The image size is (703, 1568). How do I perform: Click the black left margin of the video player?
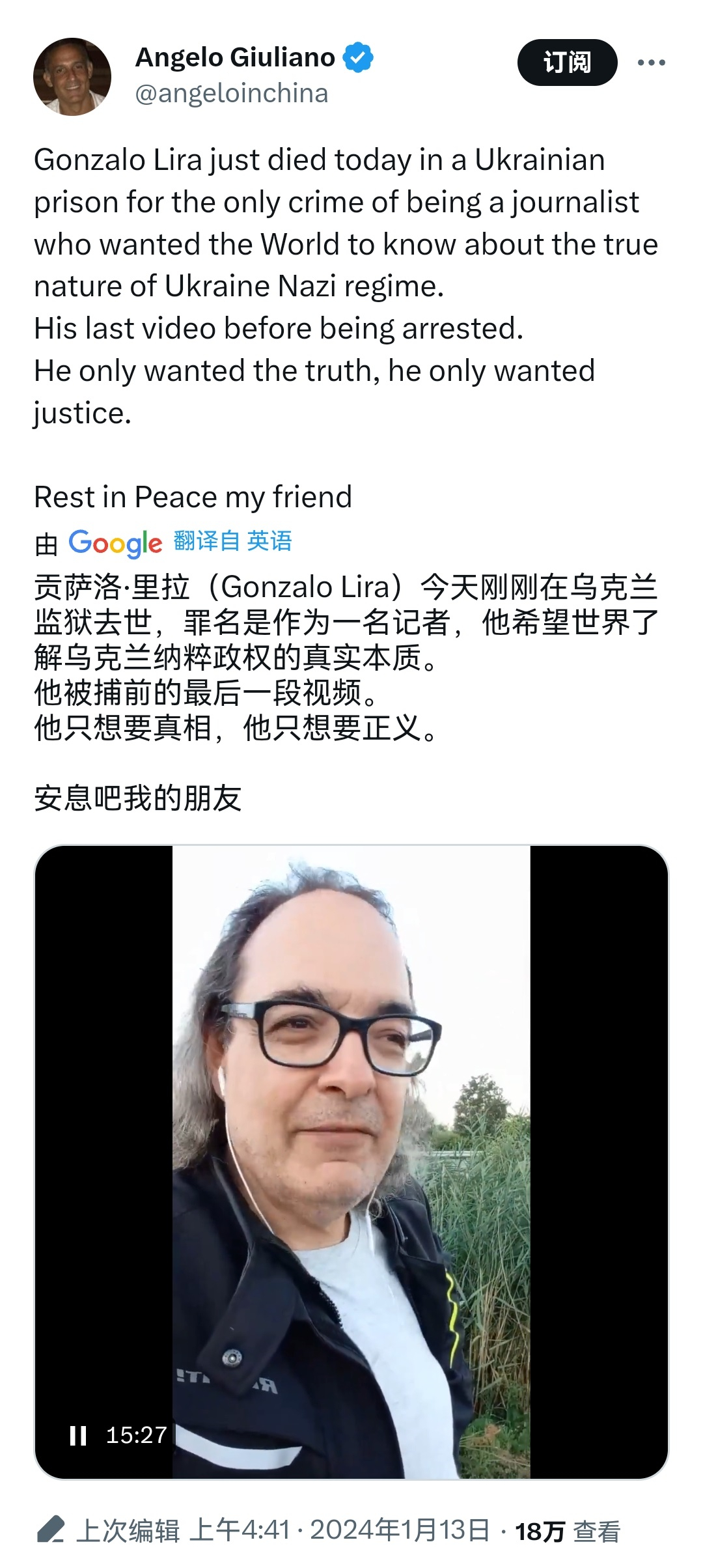[x=103, y=1107]
